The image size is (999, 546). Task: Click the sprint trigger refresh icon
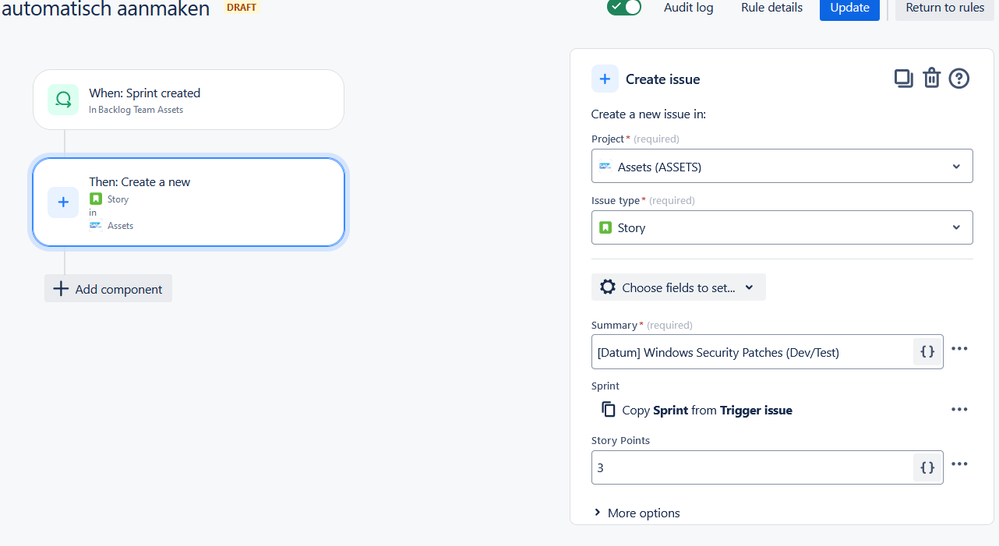[x=63, y=99]
